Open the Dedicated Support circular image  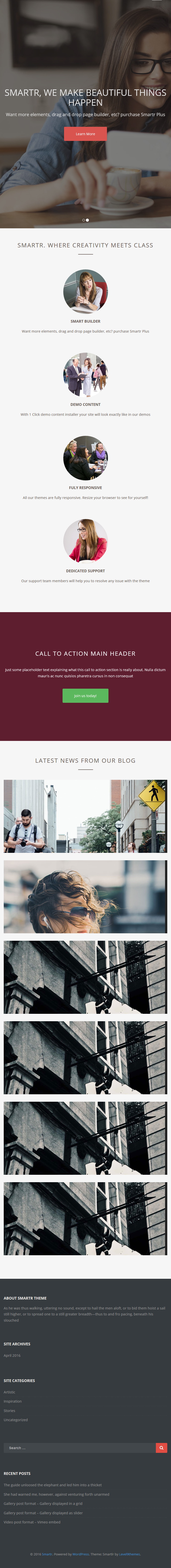[x=85, y=541]
